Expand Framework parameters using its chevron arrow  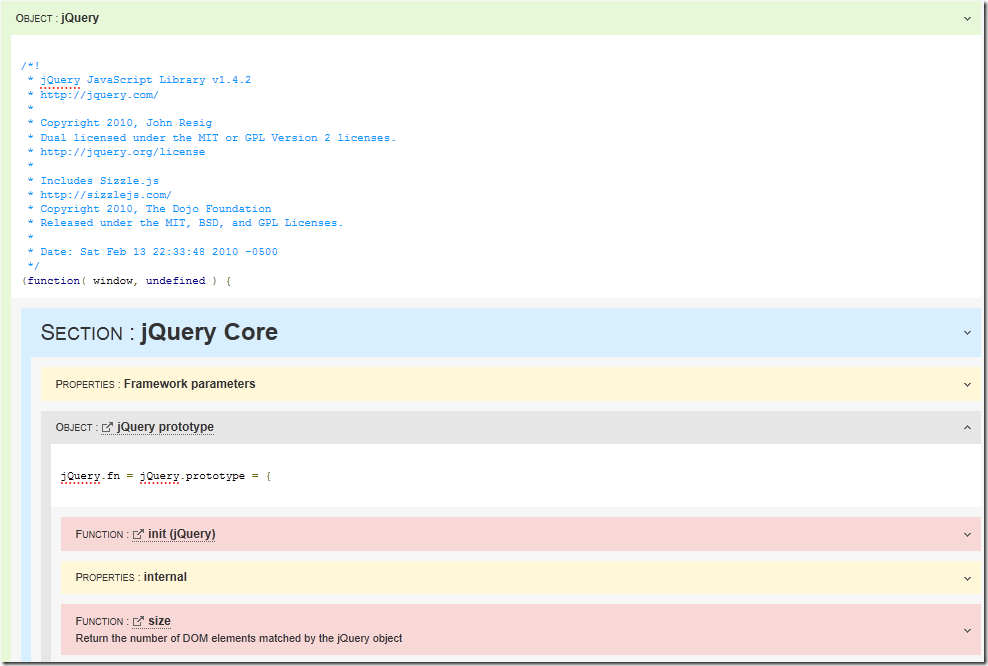(966, 384)
